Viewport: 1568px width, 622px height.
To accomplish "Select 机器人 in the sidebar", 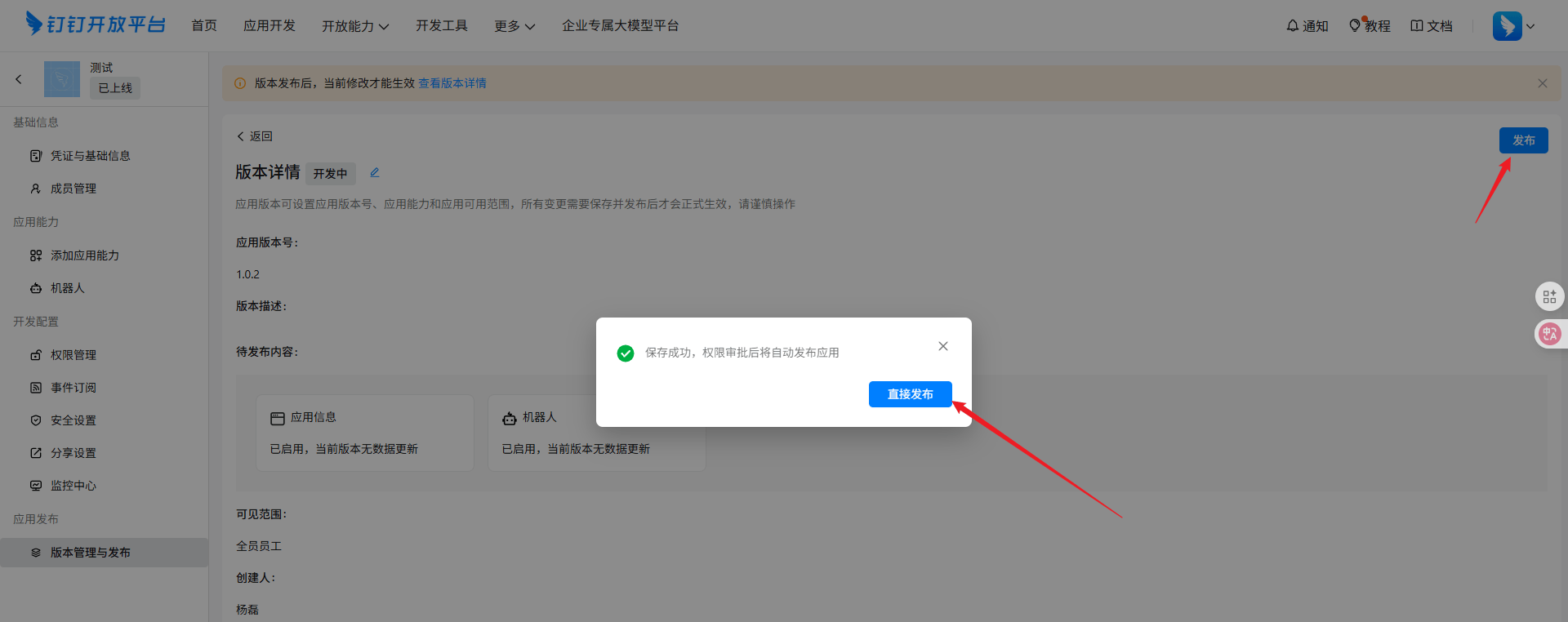I will pyautogui.click(x=67, y=288).
